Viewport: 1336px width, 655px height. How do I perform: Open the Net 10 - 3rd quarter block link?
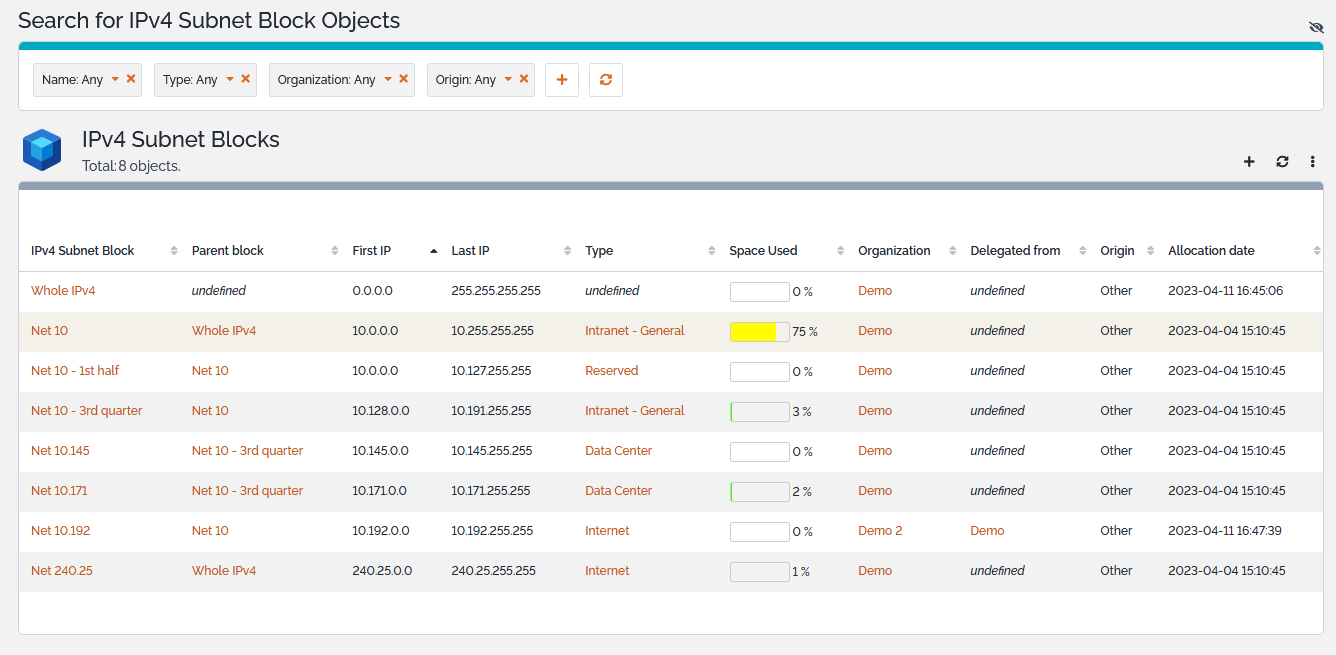click(86, 411)
